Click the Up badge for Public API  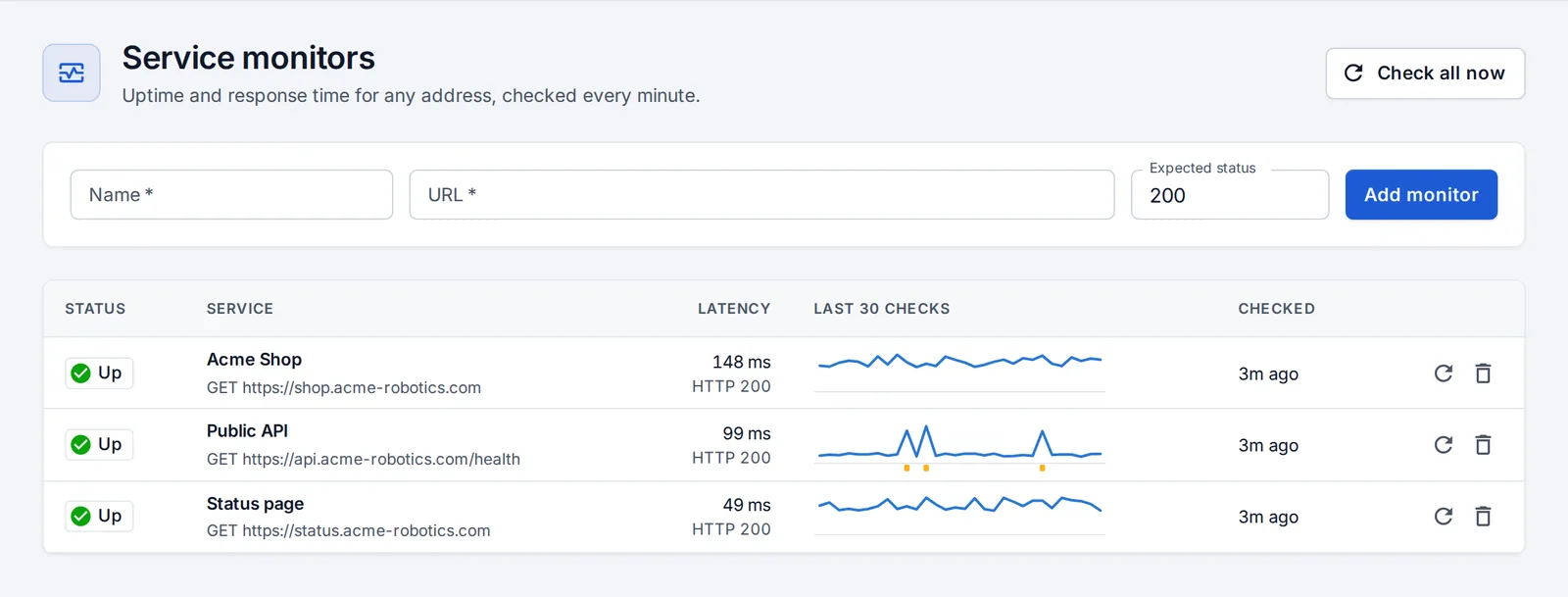click(99, 444)
